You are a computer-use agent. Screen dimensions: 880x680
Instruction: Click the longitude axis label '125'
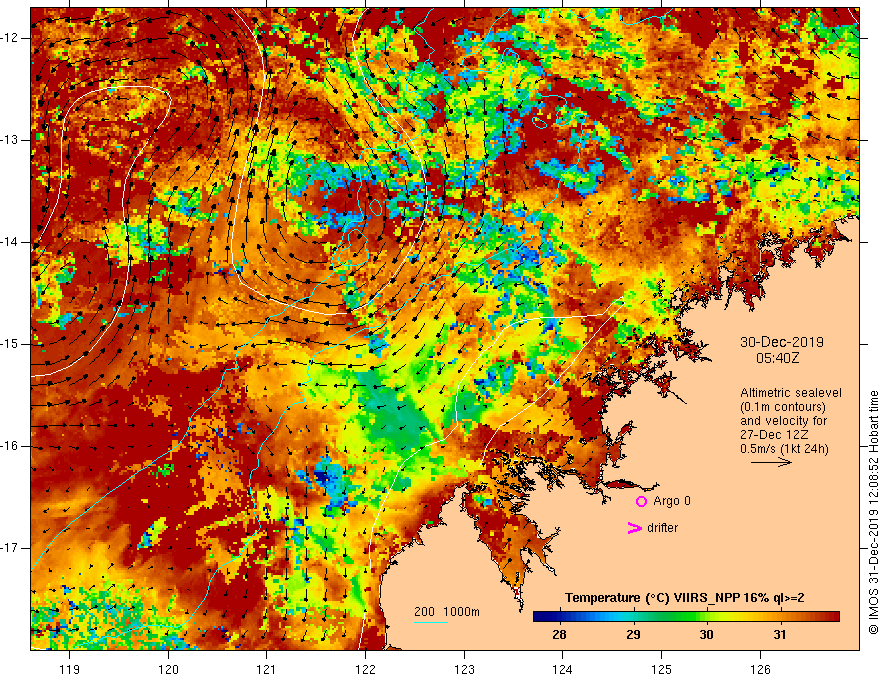(662, 669)
